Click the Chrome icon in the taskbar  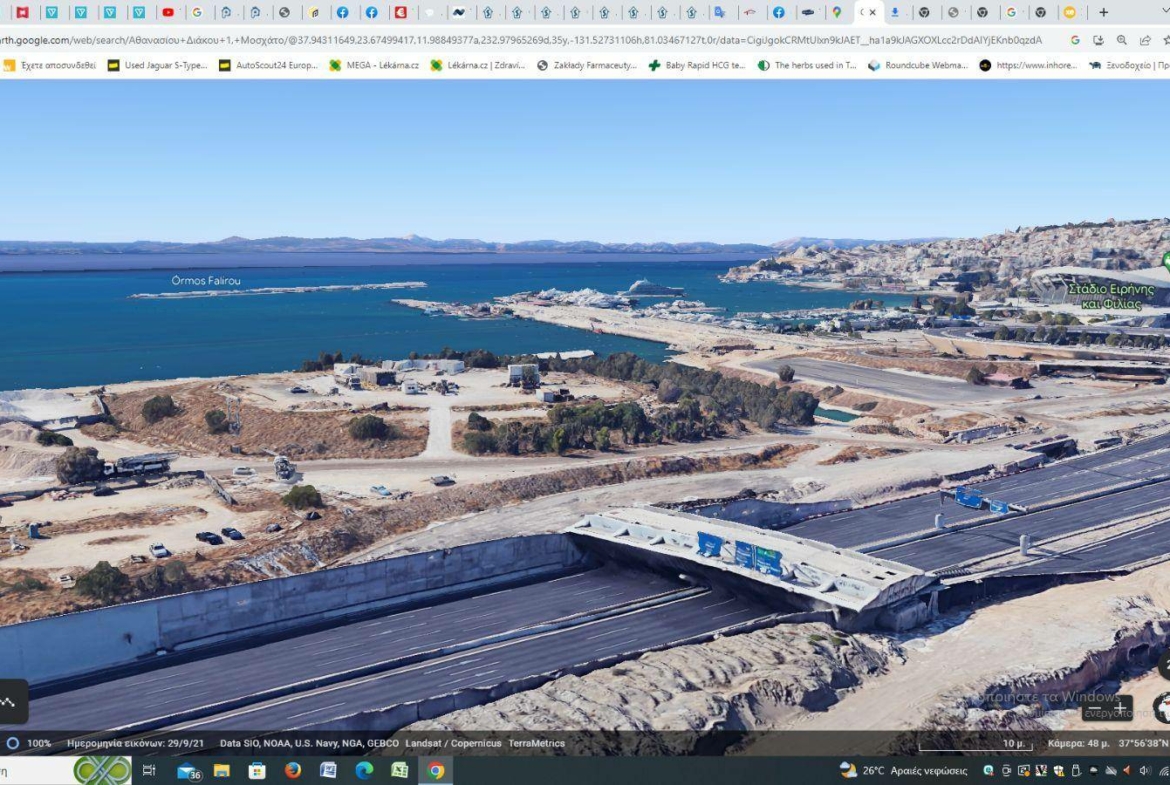[x=435, y=770]
